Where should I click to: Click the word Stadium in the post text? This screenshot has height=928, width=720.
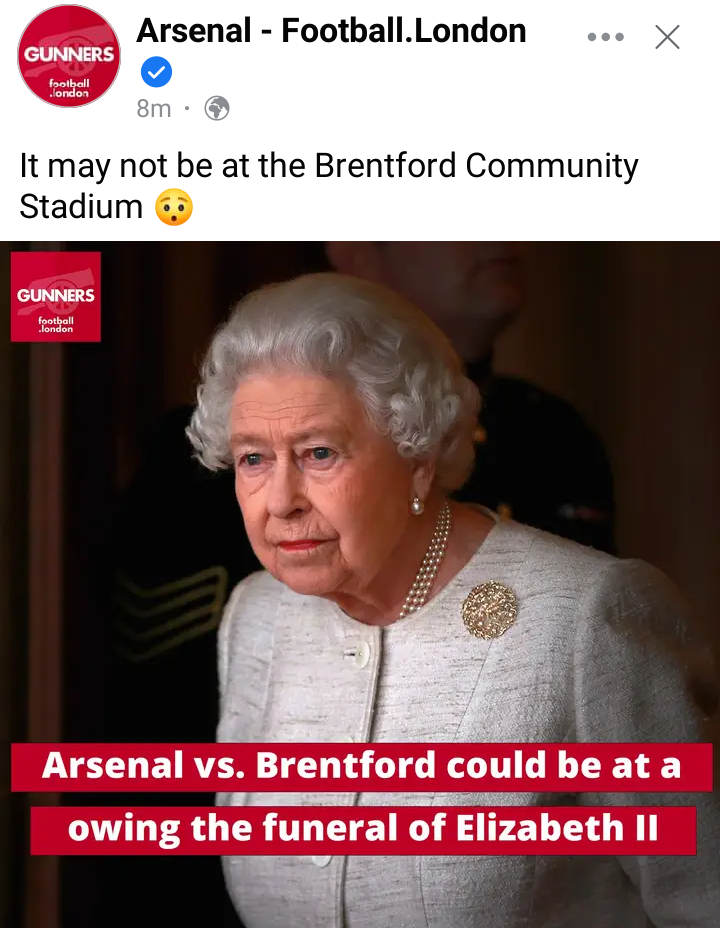click(x=81, y=207)
